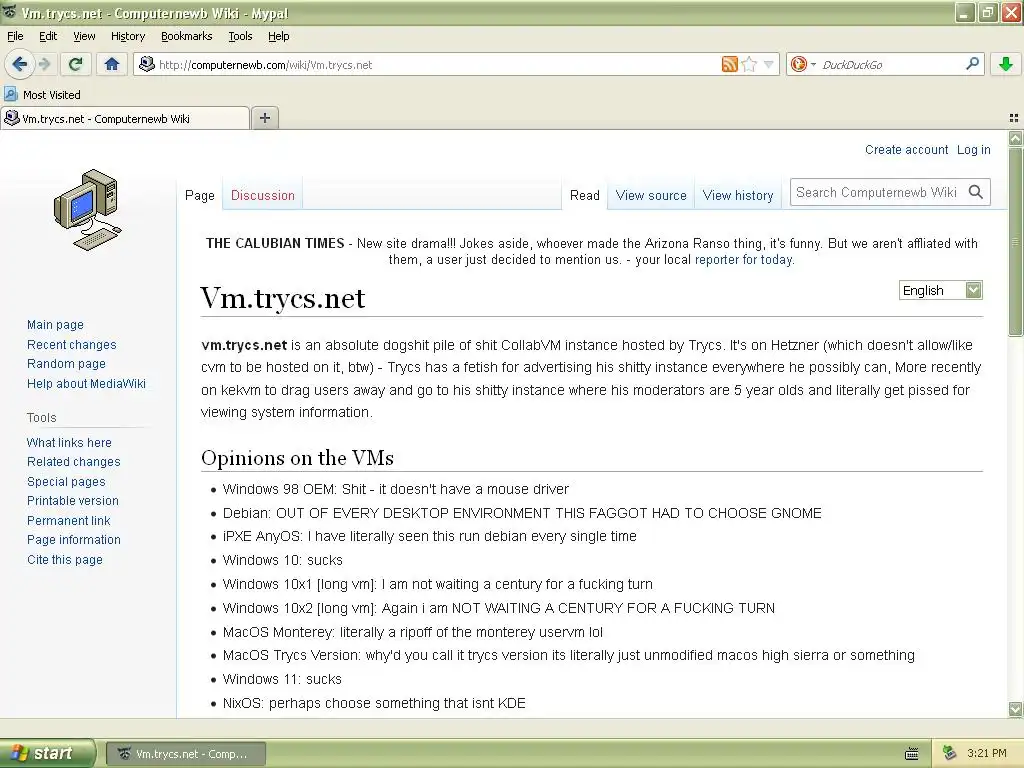Bookmark this page with the star icon

750,64
